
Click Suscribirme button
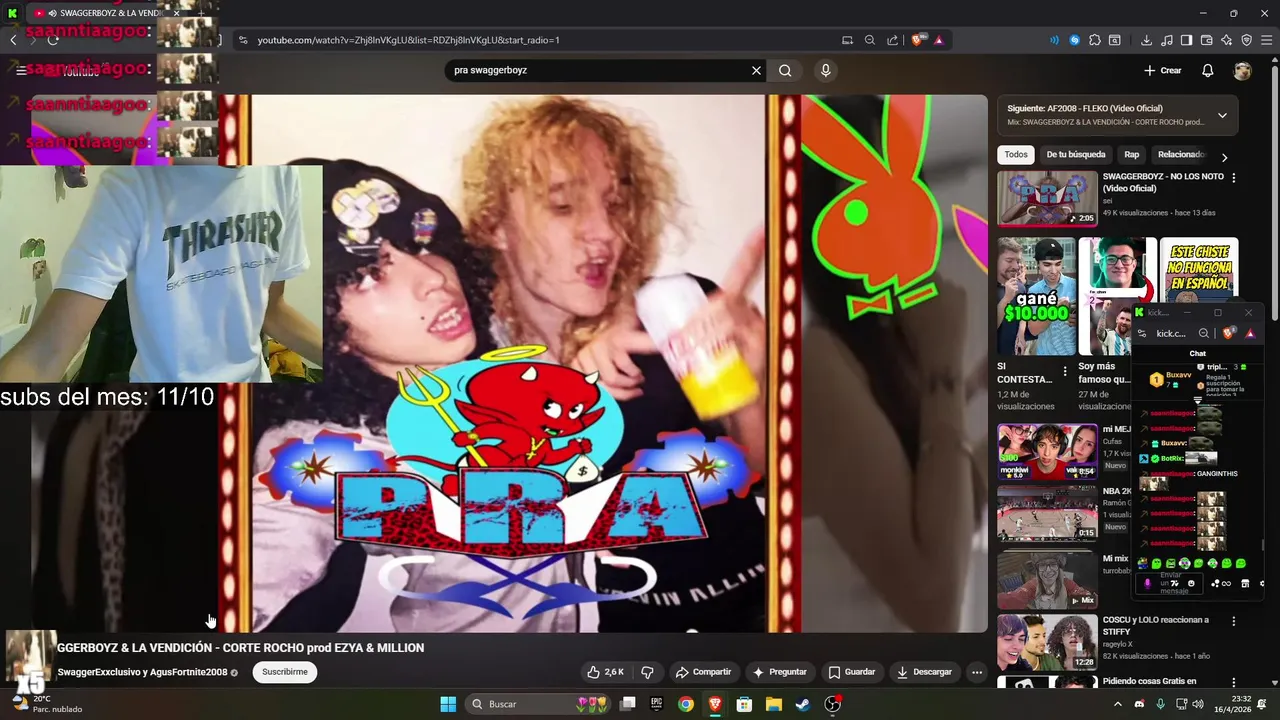pos(285,672)
